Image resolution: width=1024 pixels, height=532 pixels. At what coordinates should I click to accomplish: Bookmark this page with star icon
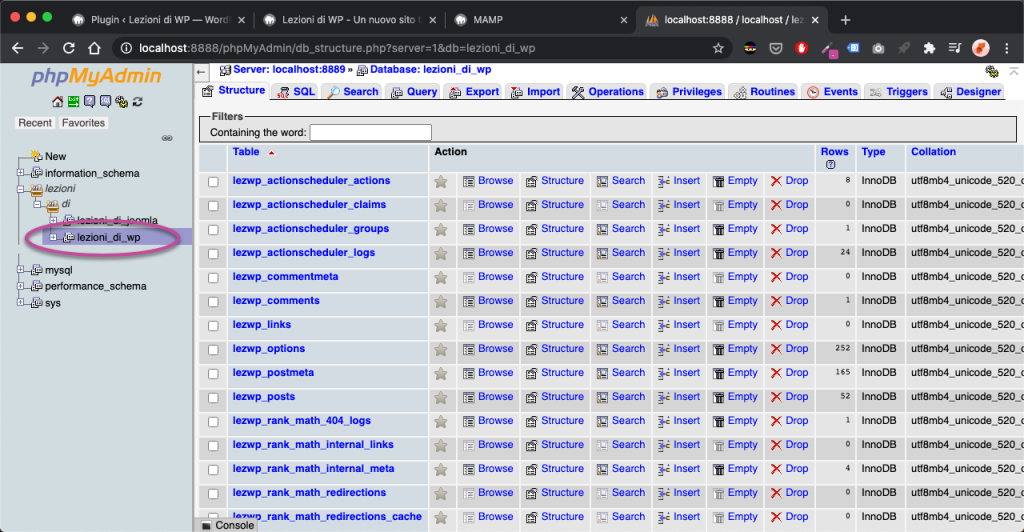(718, 48)
